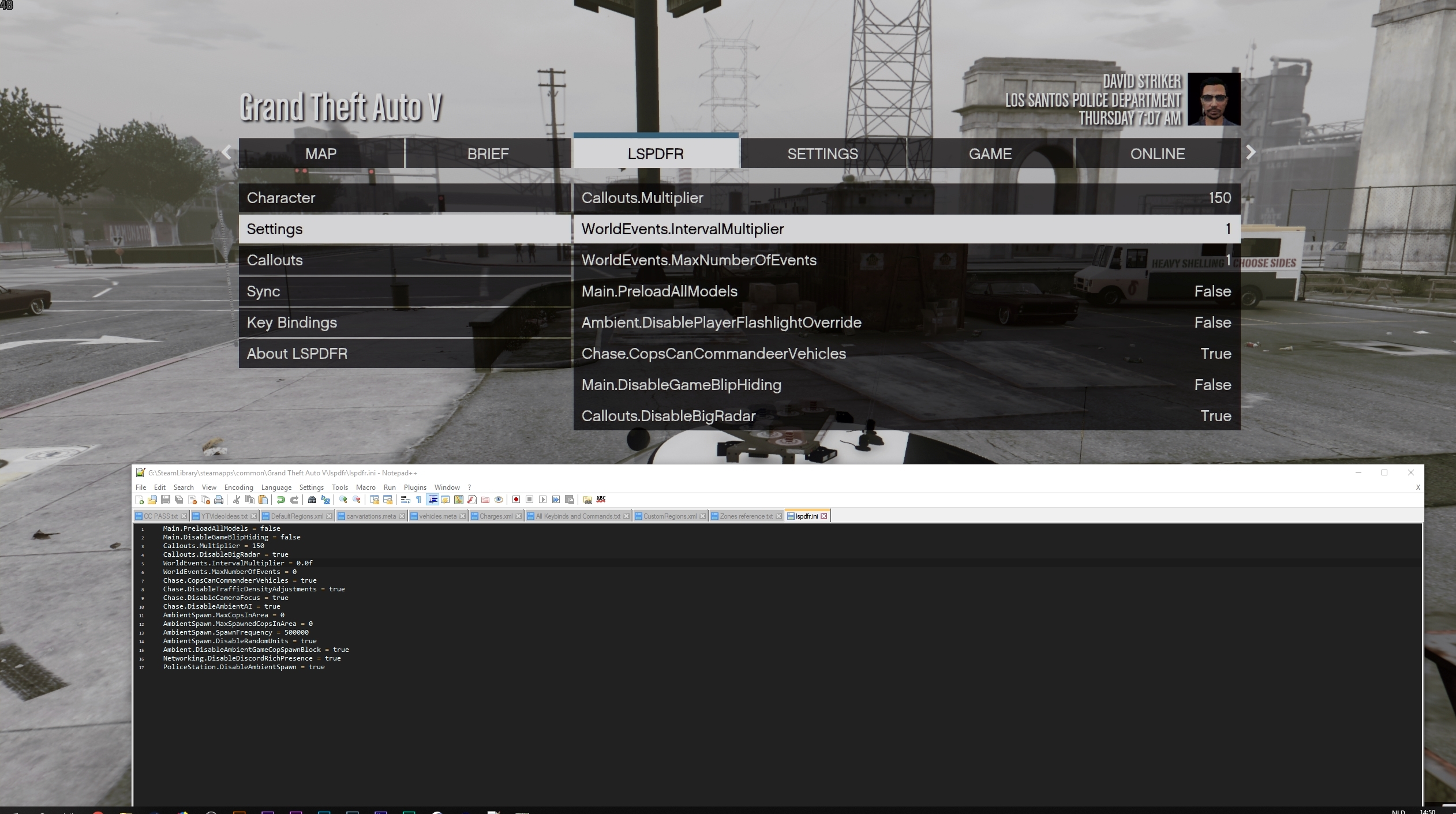
Task: Switch to the Charges.xml tab
Action: [495, 516]
